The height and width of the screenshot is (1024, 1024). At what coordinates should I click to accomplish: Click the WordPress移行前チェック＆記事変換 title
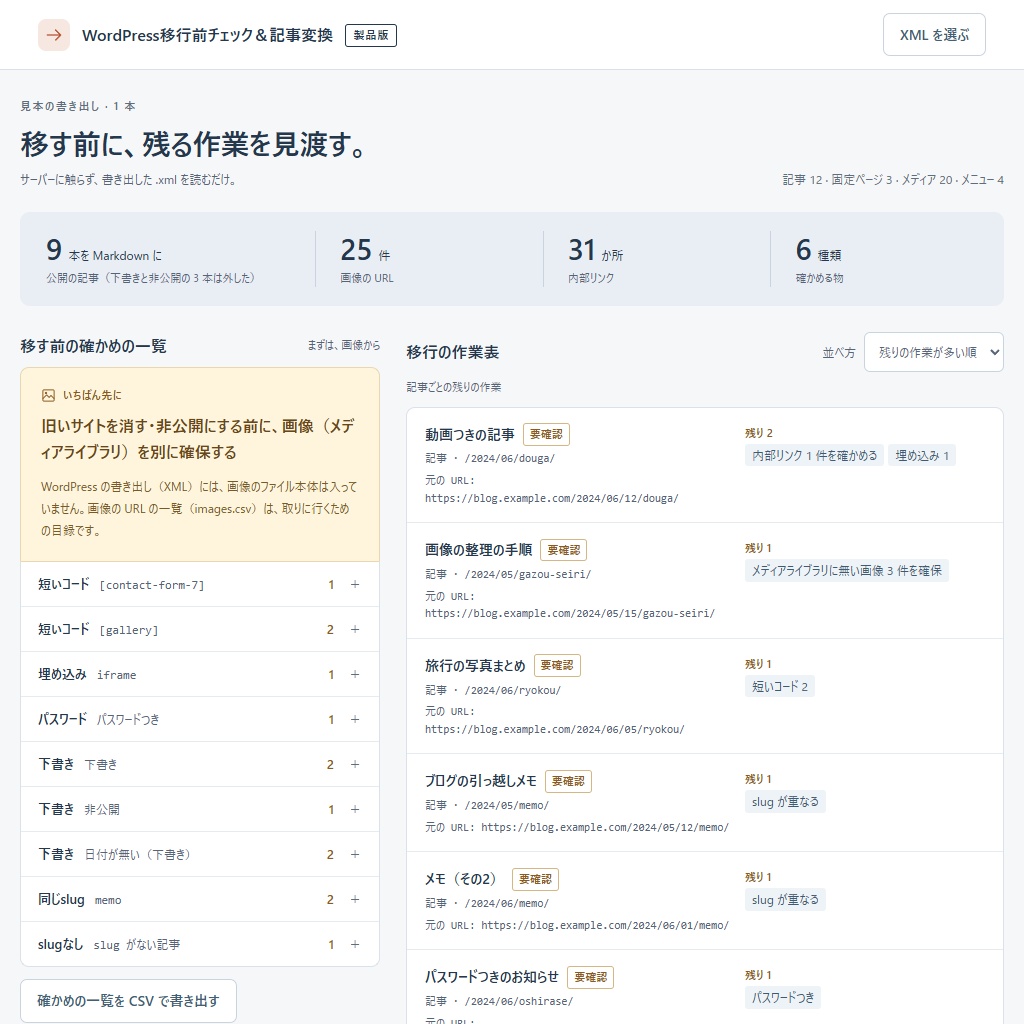point(207,35)
